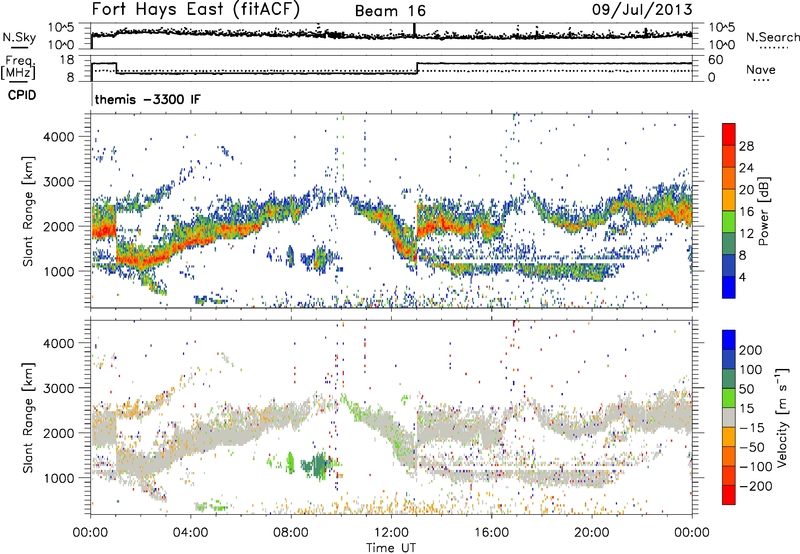This screenshot has width=800, height=554.
Task: Pick the blue 4–8 dB Power colorbar segment
Action: 729,266
